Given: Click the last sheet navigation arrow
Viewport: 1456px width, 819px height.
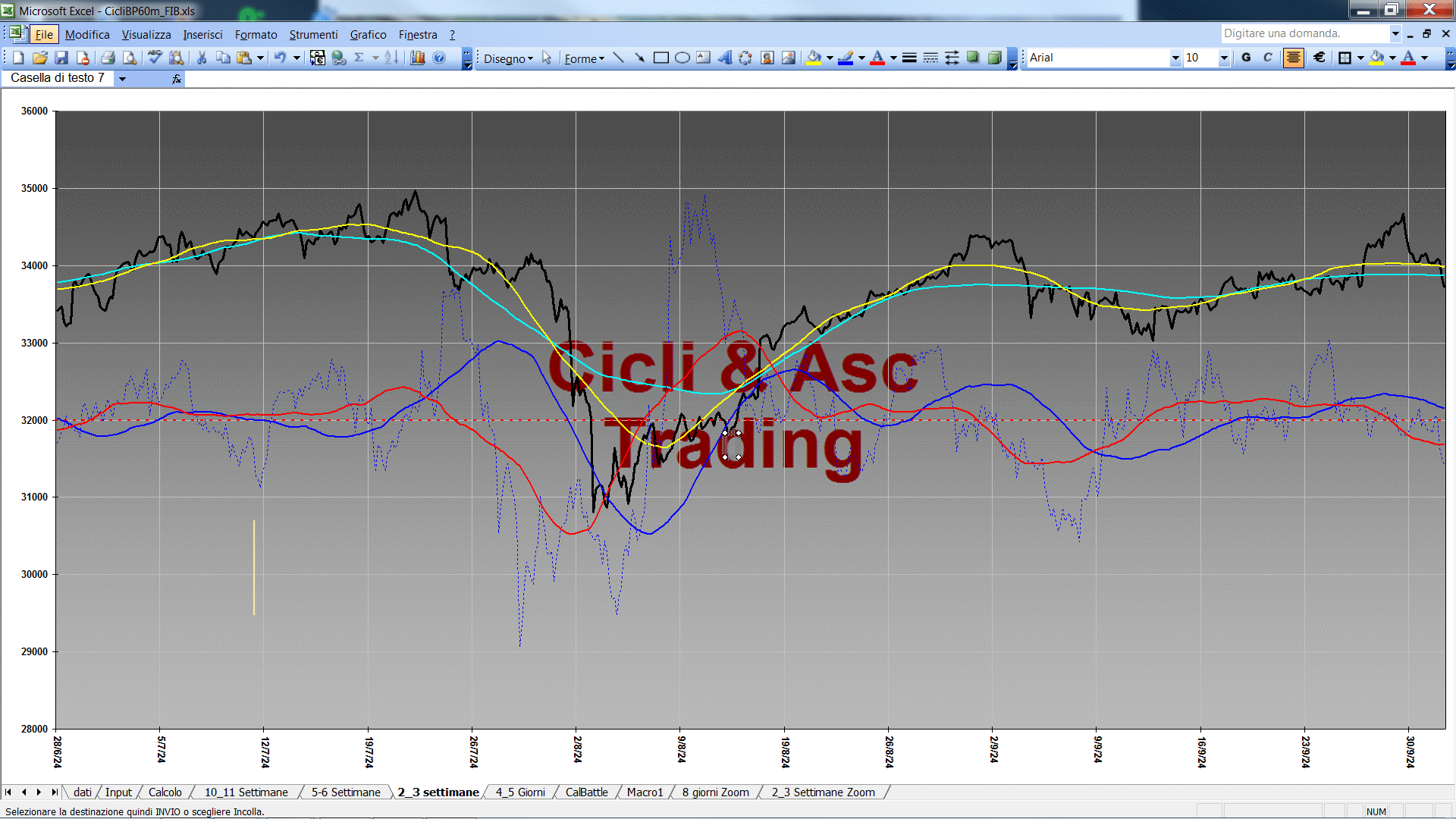Looking at the screenshot, I should 54,792.
